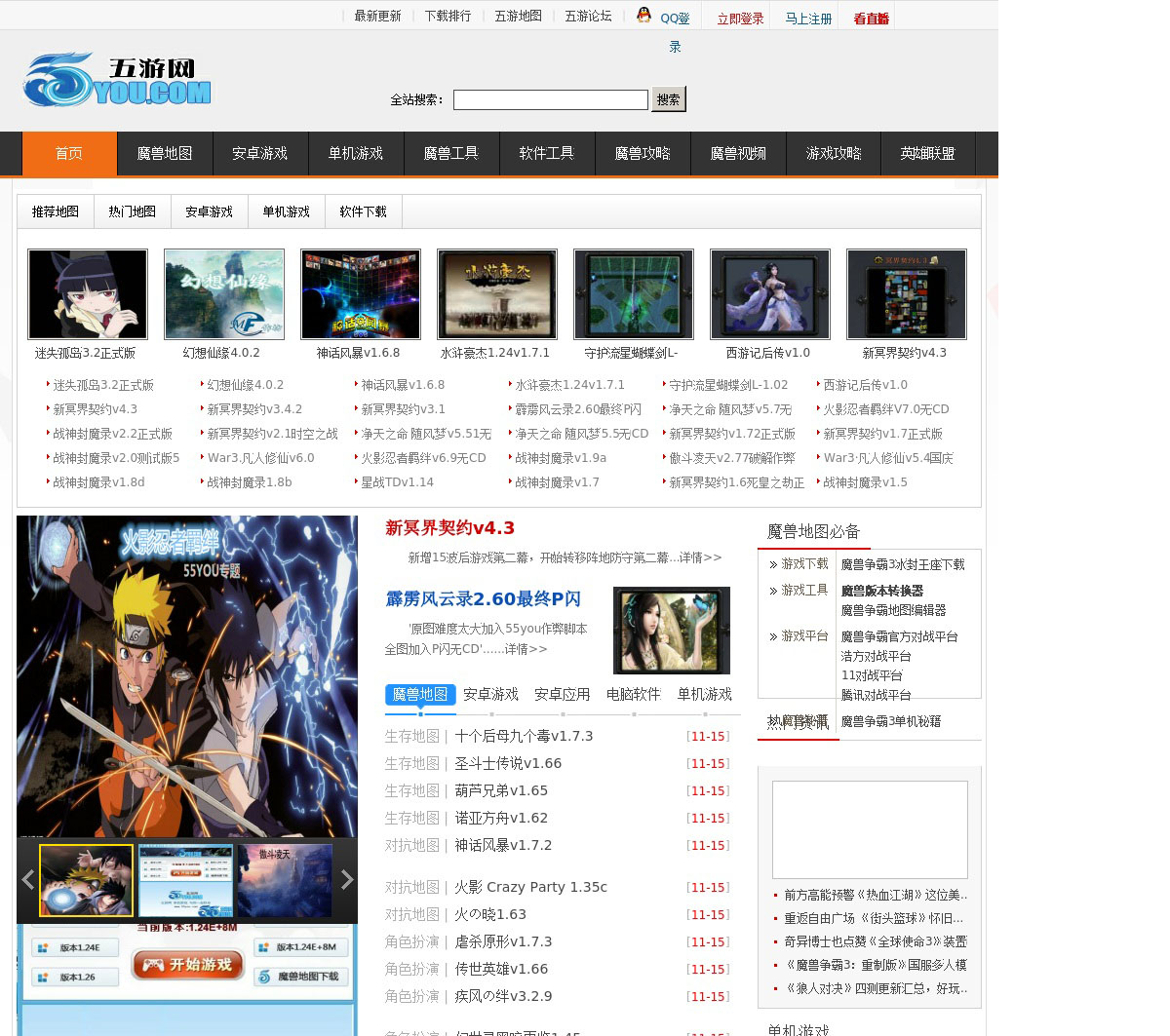Screen dimensions: 1170x1036
Task: Open 圣斗士传说v1.66 list entry
Action: point(508,764)
